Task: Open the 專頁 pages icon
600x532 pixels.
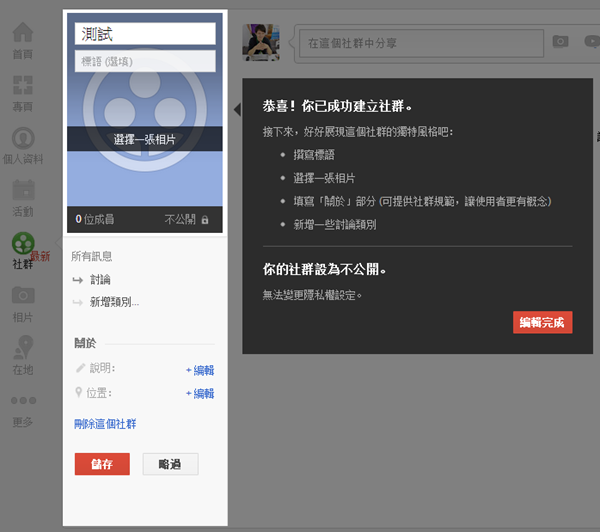Action: [x=23, y=85]
